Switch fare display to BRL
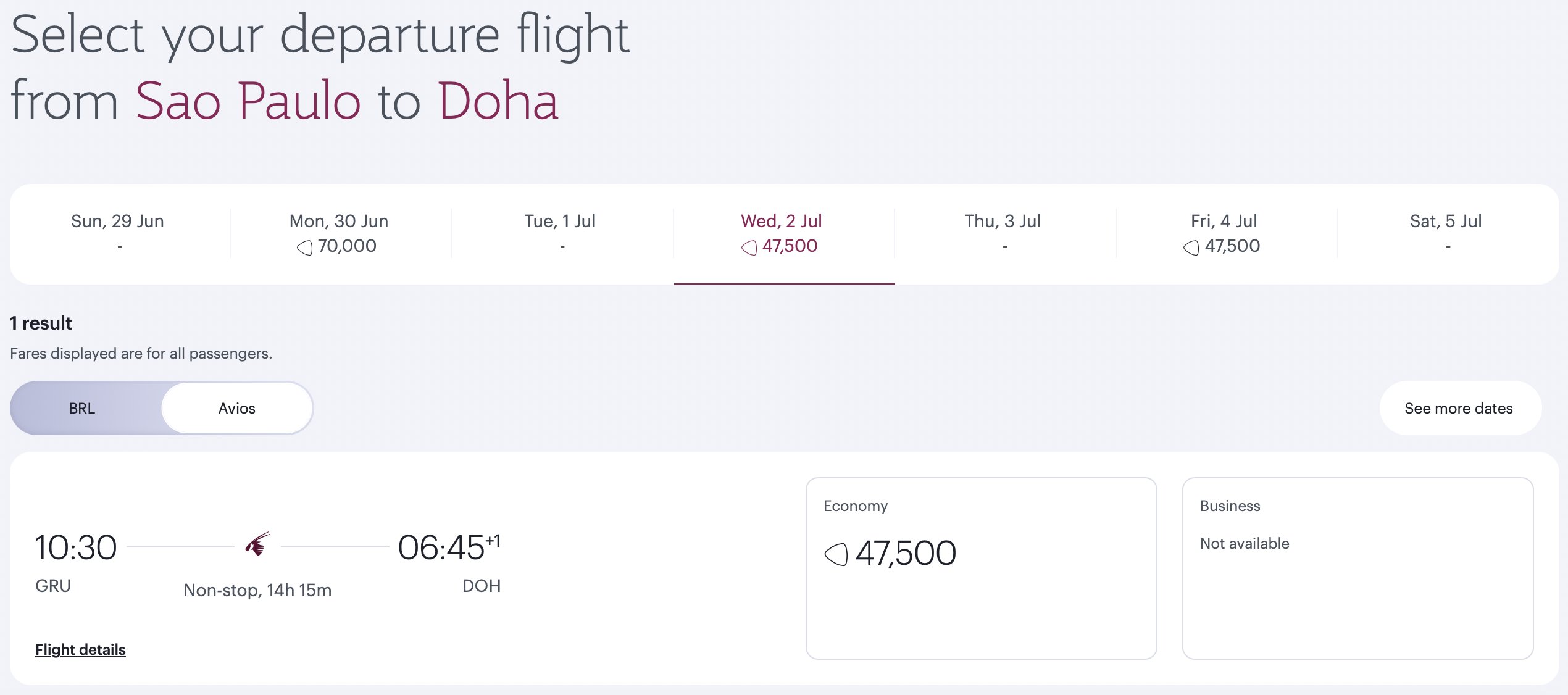The image size is (1568, 695). (82, 408)
